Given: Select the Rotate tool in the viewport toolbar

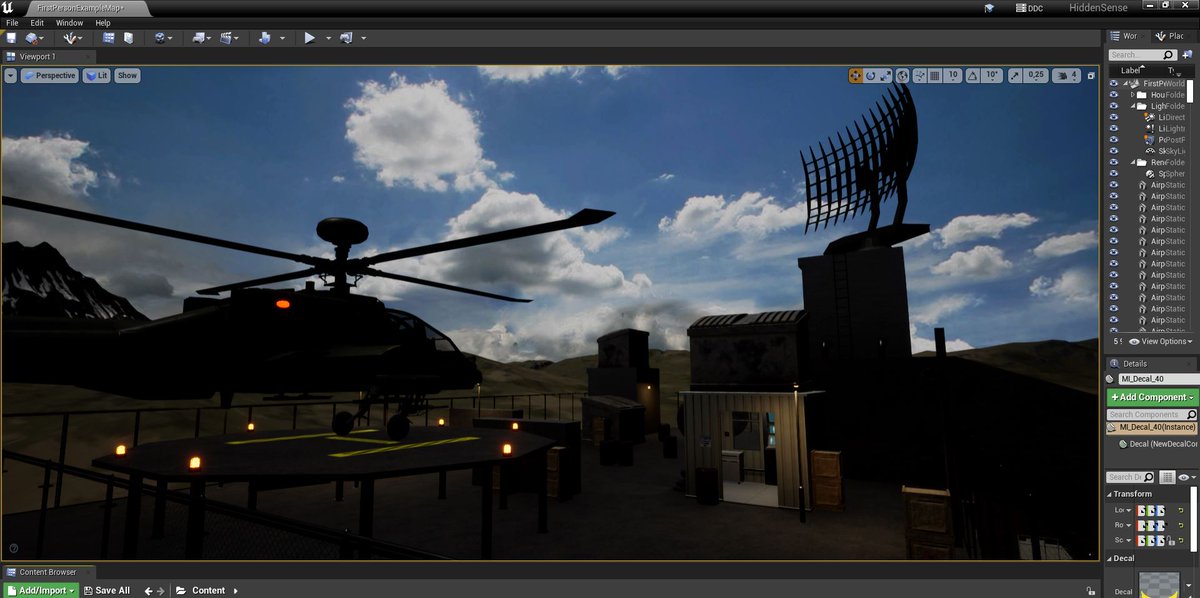Looking at the screenshot, I should click(870, 75).
